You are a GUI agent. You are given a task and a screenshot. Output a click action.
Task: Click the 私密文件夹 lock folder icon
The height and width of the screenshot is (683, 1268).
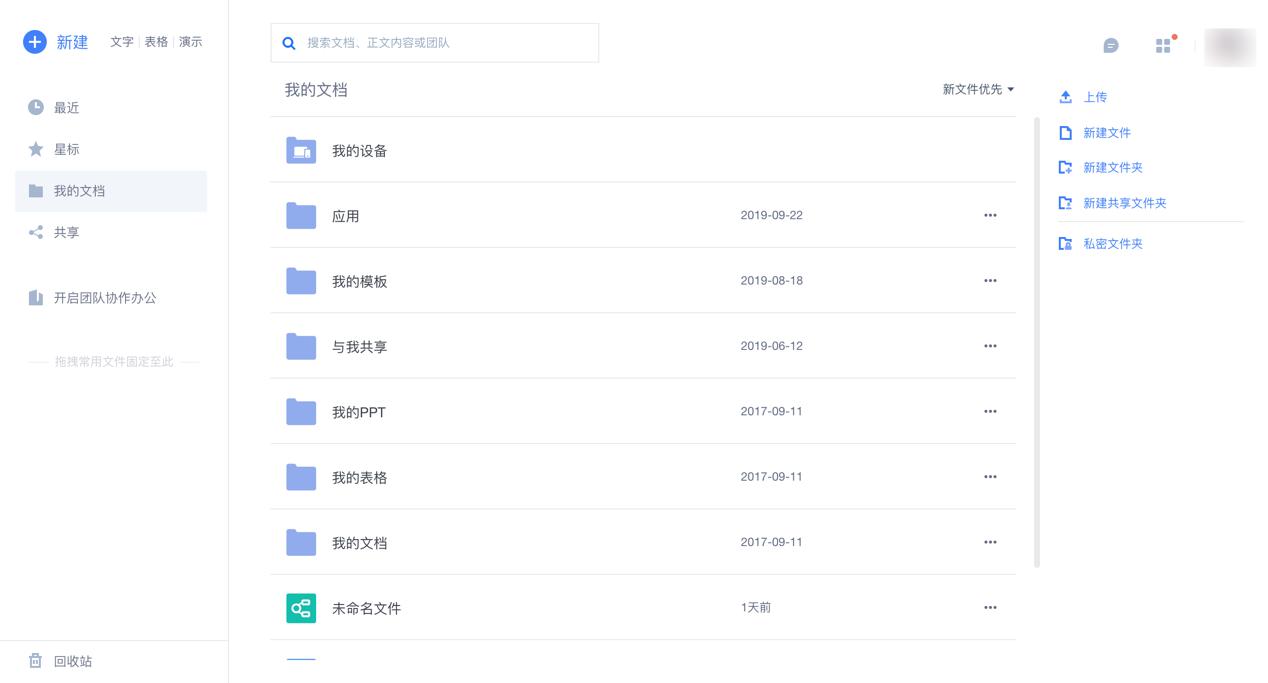pos(1066,244)
